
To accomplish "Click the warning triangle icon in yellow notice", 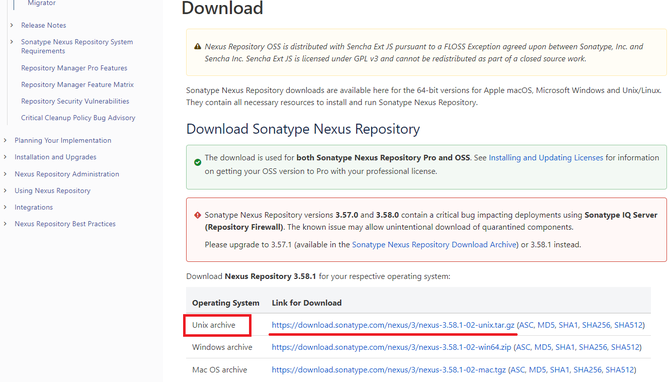I will click(x=197, y=47).
